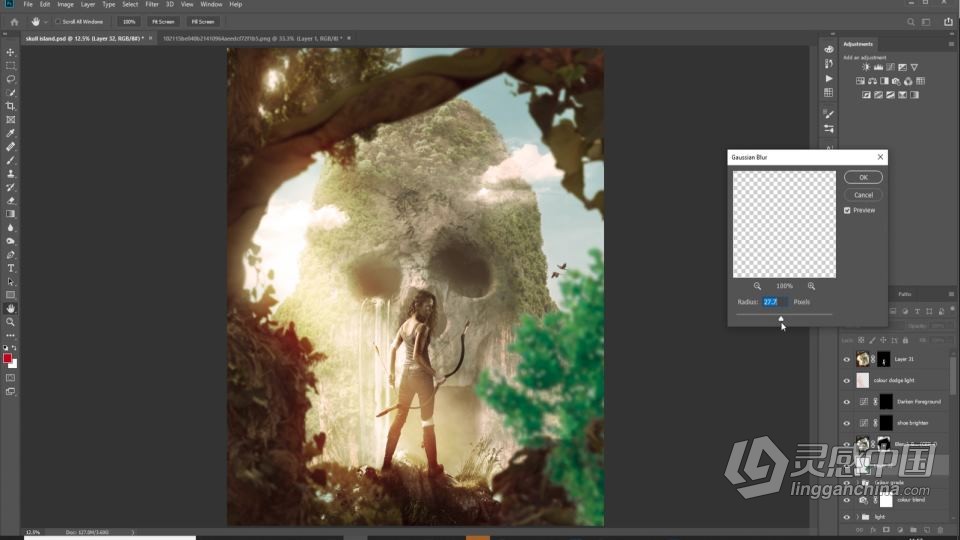Open the File menu
This screenshot has width=960, height=540.
(28, 4)
